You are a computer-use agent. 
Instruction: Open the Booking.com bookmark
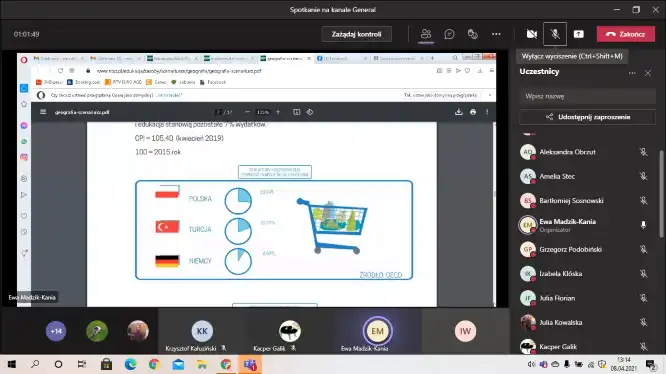(84, 82)
